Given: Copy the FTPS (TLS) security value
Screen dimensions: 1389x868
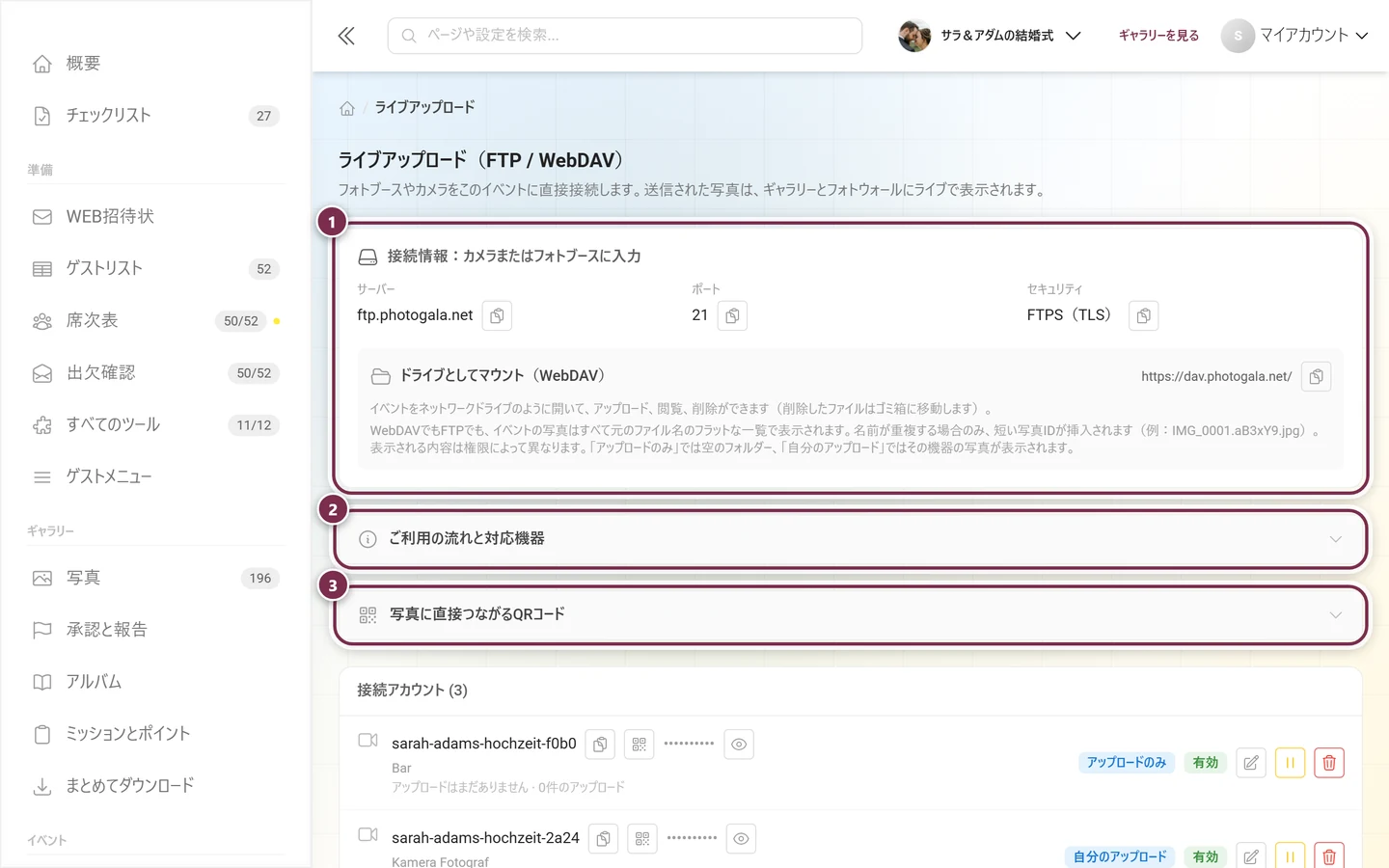Looking at the screenshot, I should pos(1143,315).
